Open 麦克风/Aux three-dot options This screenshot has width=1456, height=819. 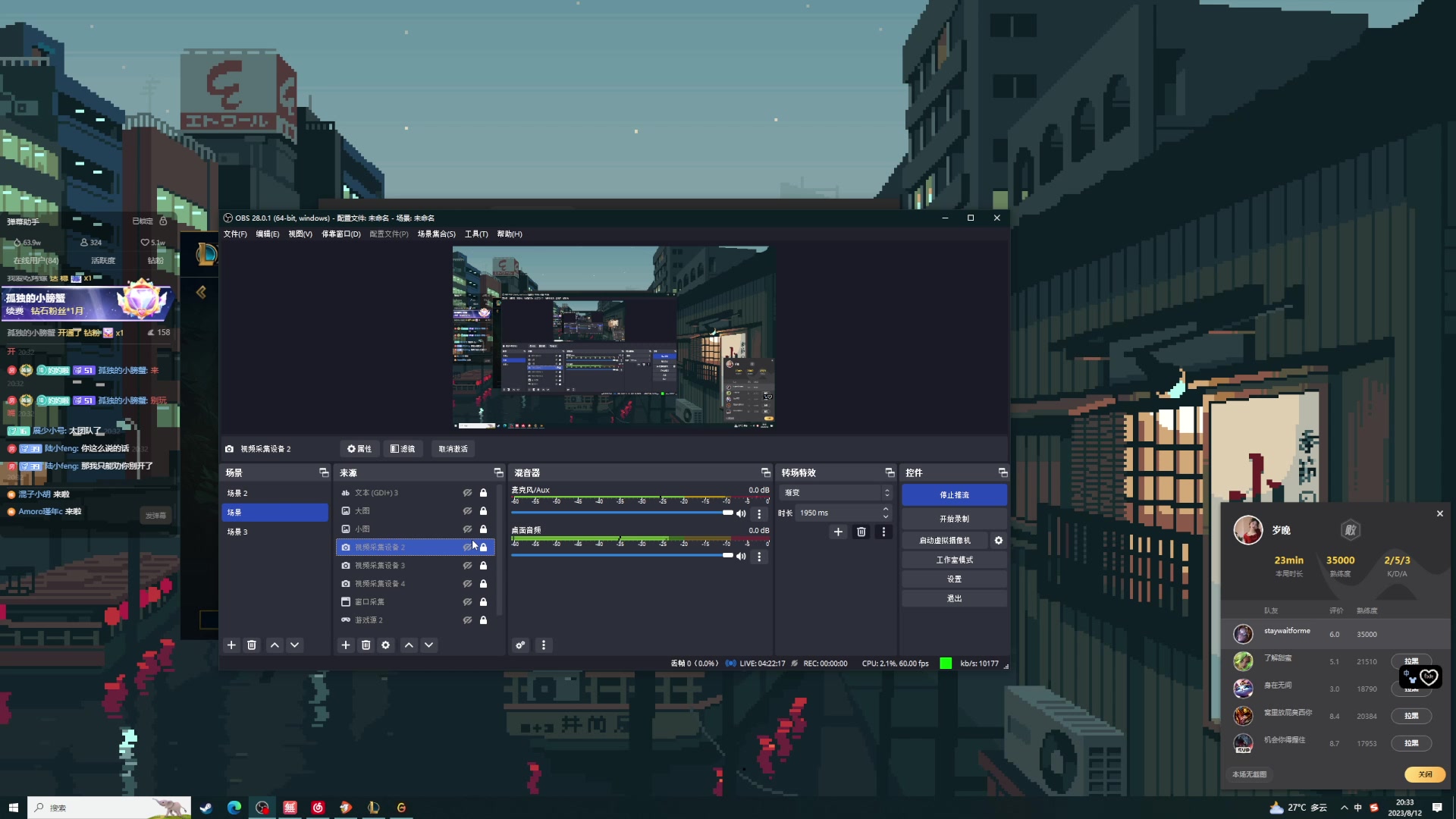tap(759, 514)
